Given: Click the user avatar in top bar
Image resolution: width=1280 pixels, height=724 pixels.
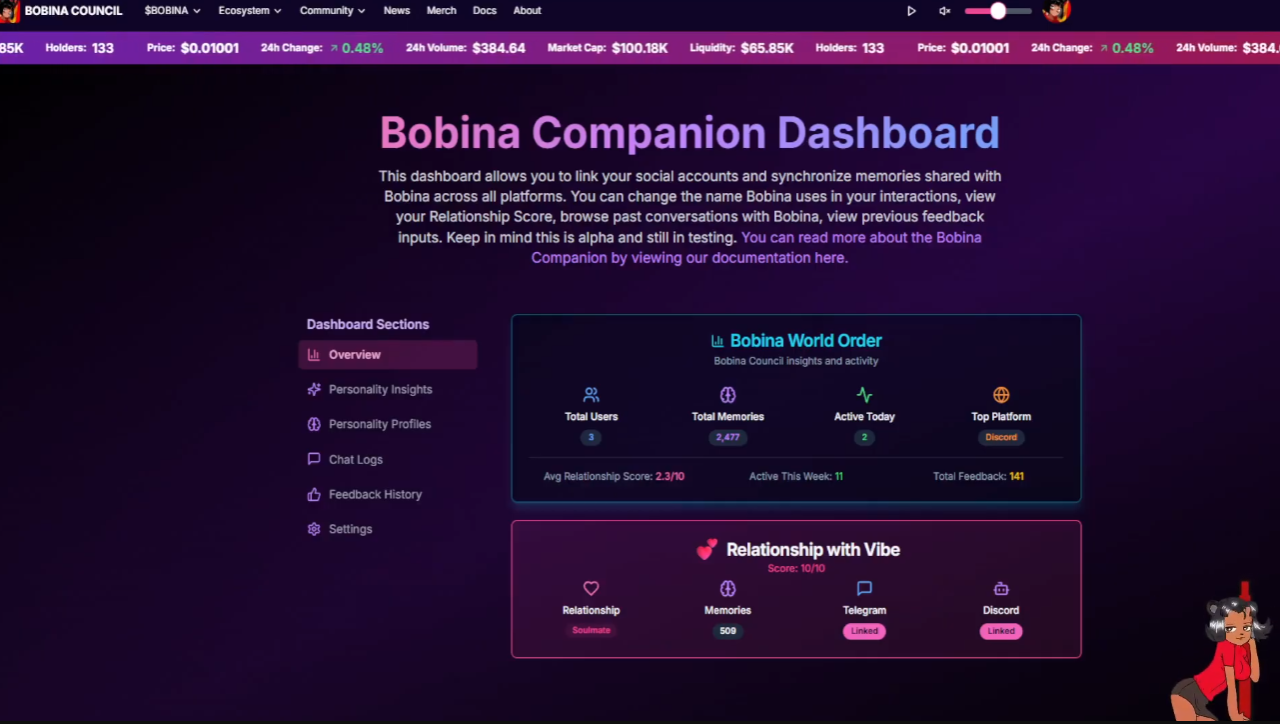Looking at the screenshot, I should [1056, 11].
